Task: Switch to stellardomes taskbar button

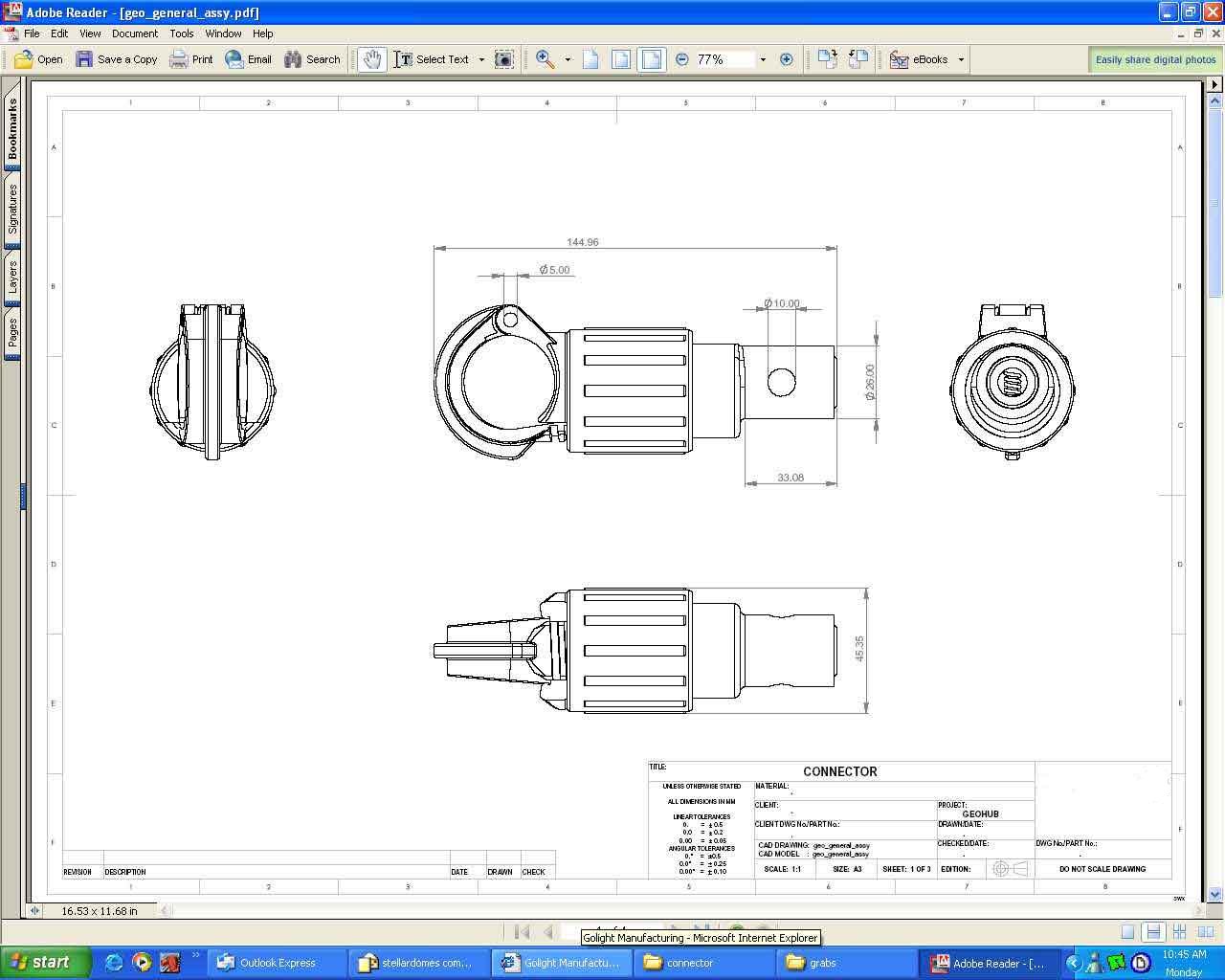Action: pos(418,963)
